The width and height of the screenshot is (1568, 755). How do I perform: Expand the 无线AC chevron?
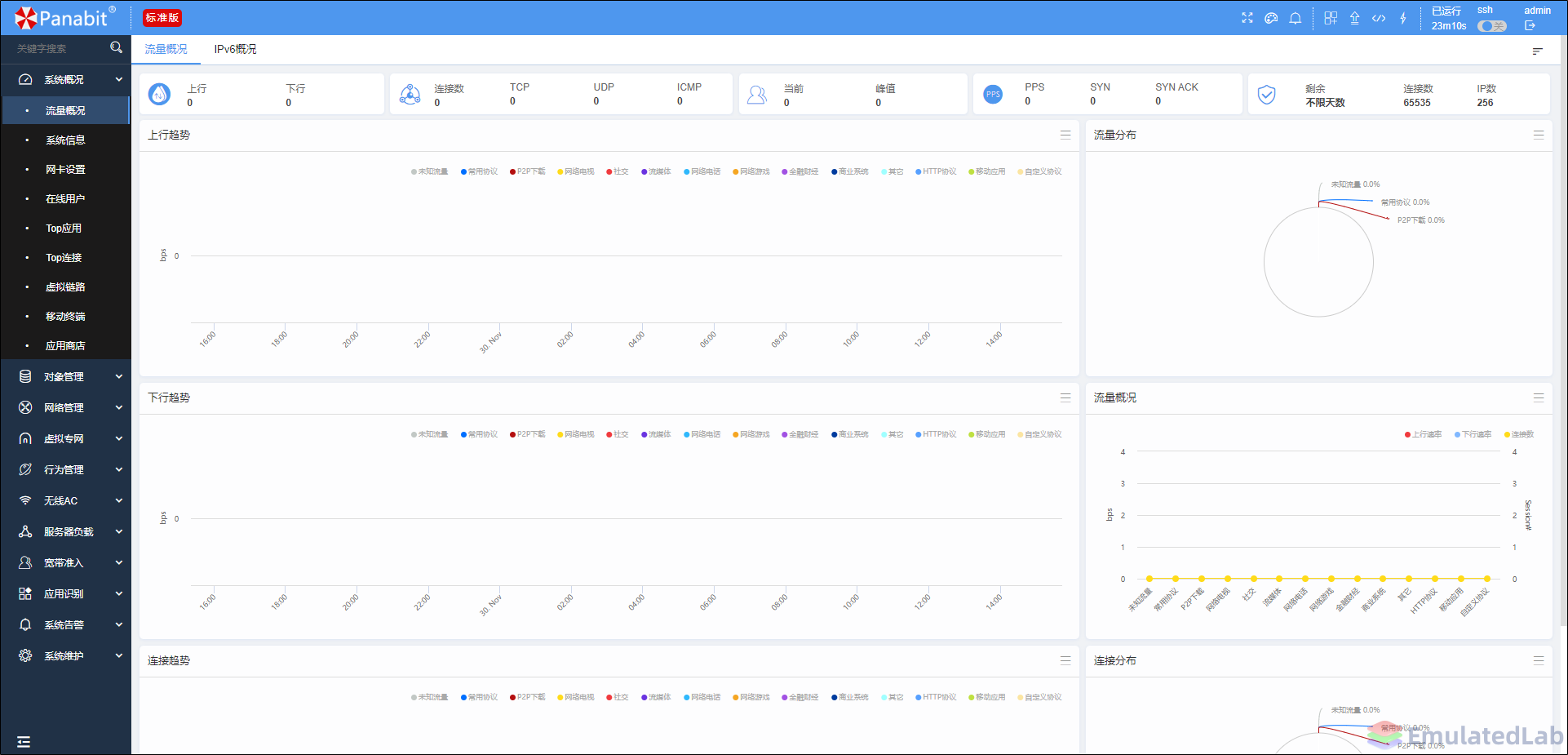coord(119,500)
